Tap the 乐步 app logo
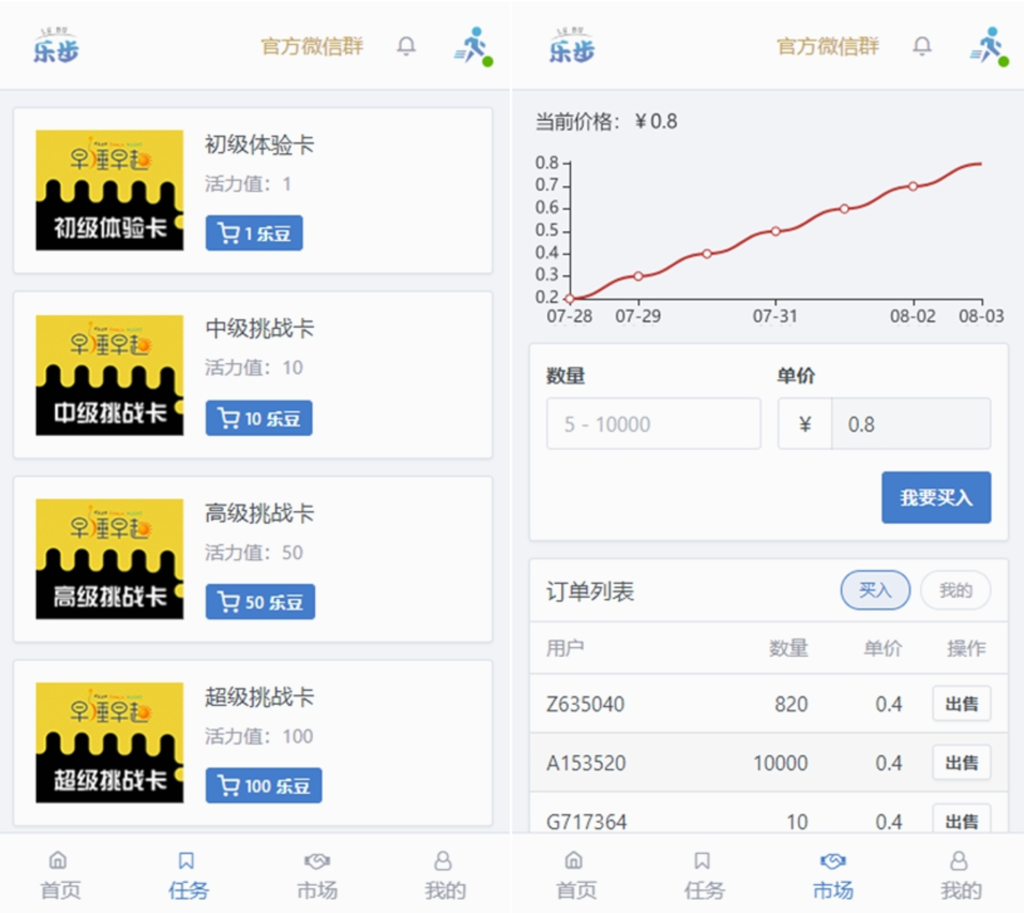Viewport: 1024px width, 913px height. click(x=58, y=44)
